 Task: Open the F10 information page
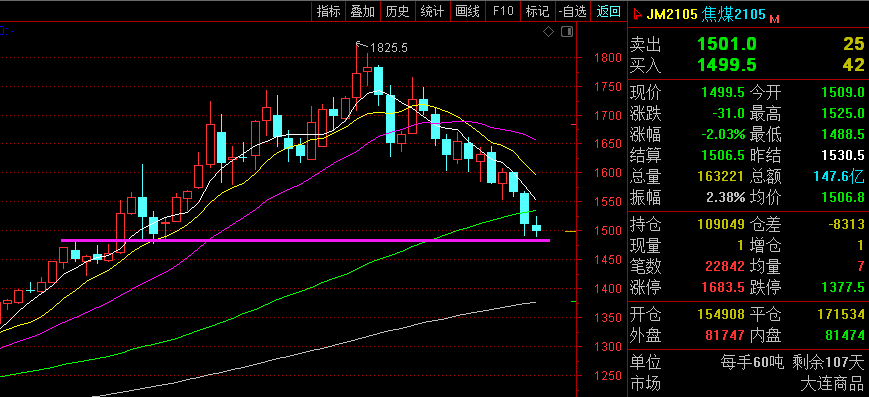(x=503, y=11)
